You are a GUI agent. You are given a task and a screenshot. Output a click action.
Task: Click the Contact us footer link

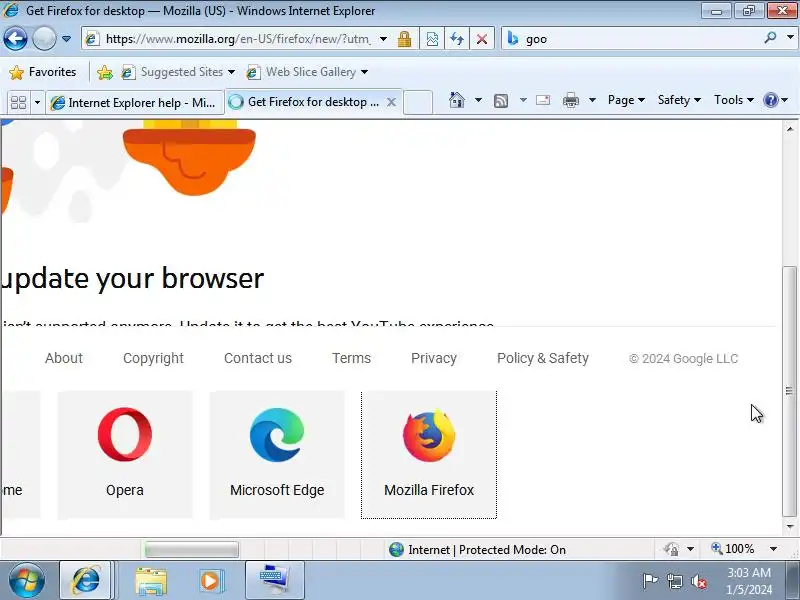258,358
